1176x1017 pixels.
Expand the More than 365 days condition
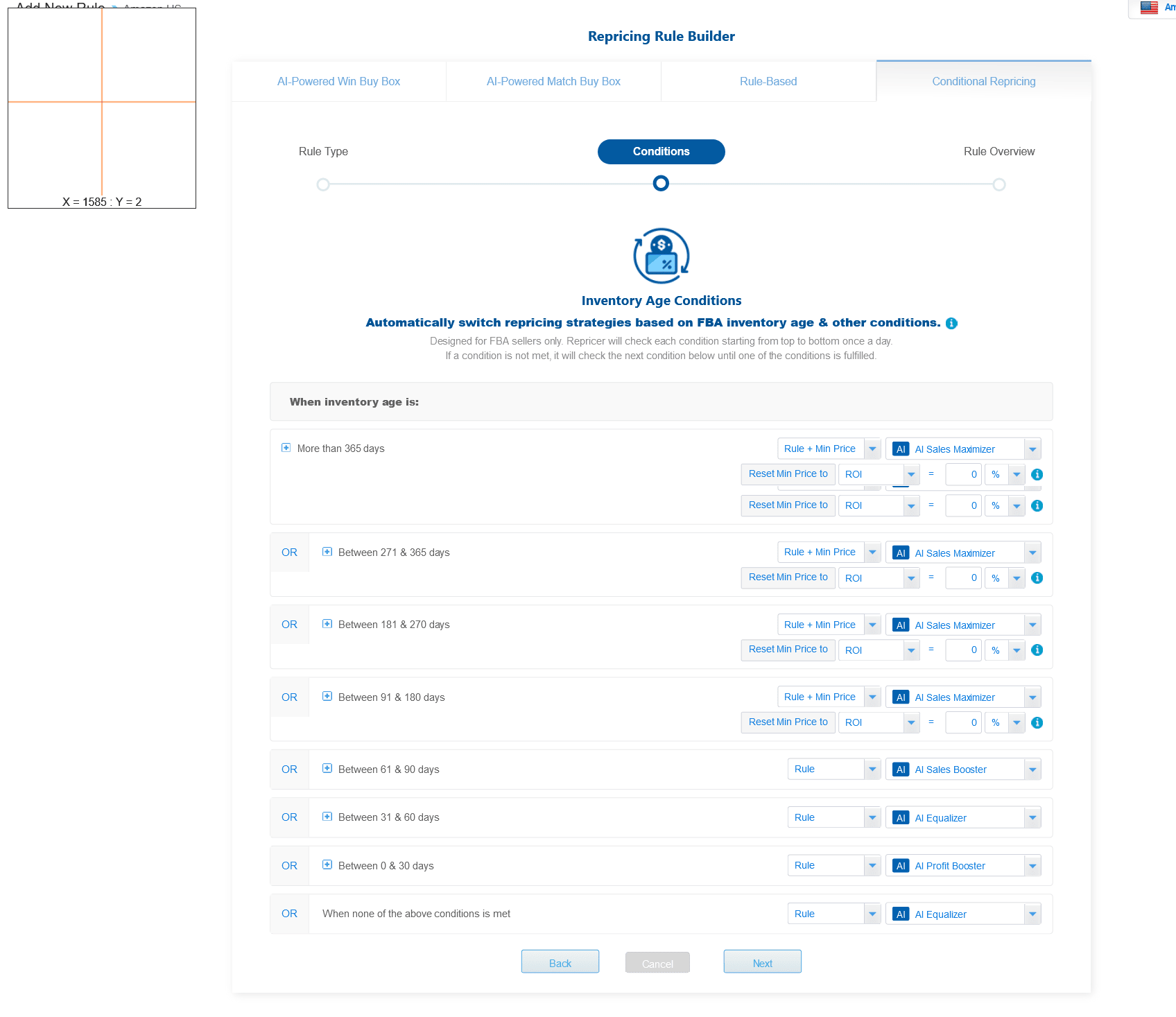[x=286, y=448]
